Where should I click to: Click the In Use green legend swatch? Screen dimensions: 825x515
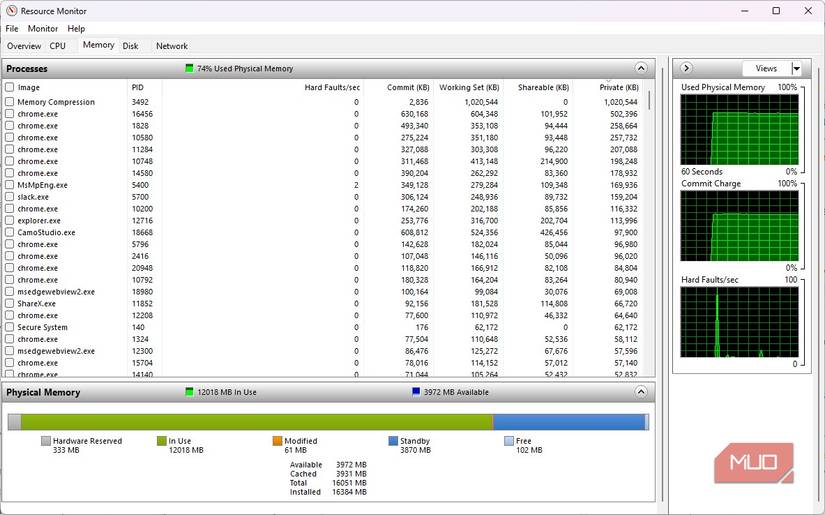coord(162,441)
